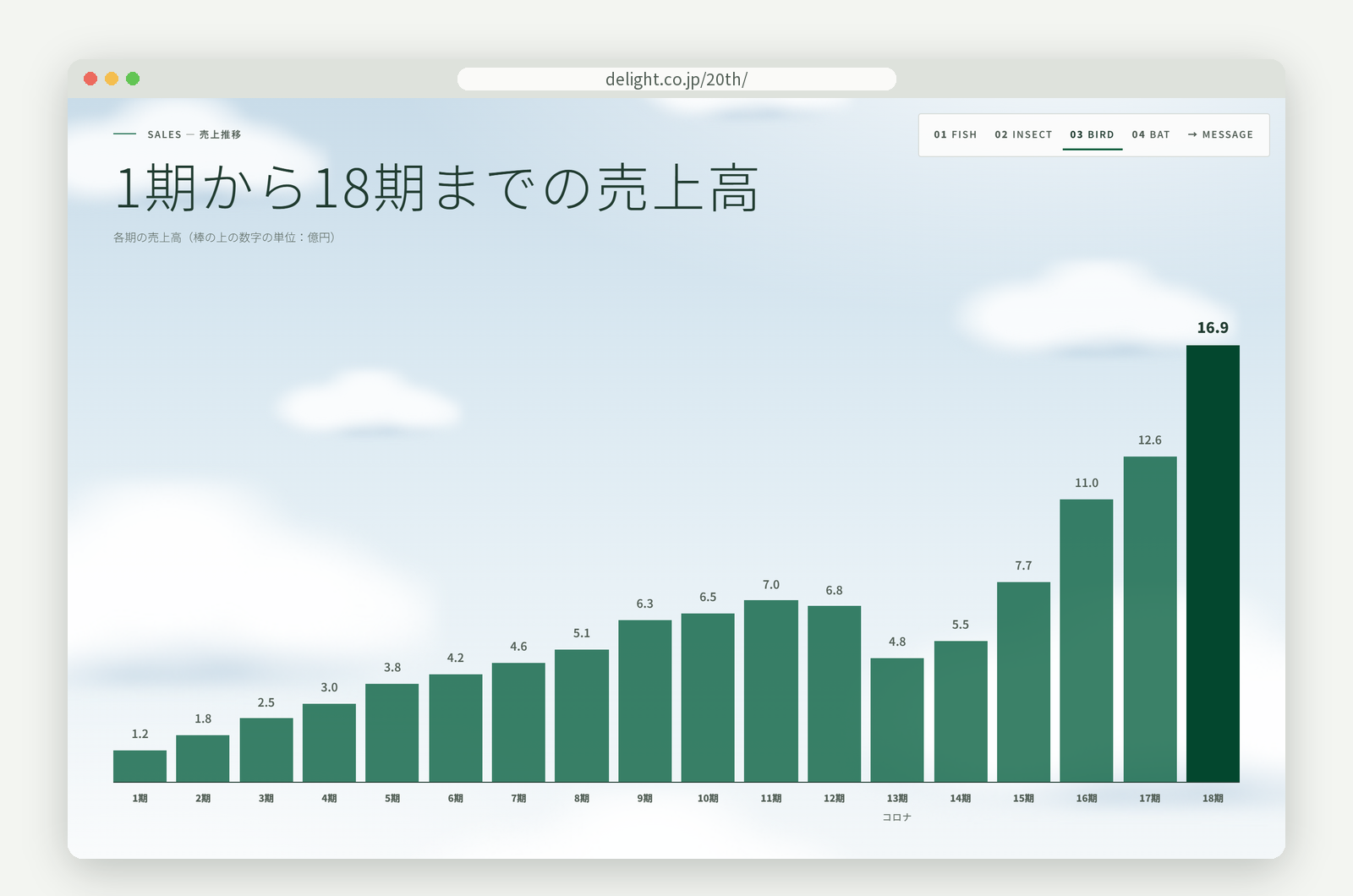The width and height of the screenshot is (1353, 896).
Task: Open the MESSAGE arrow link
Action: 1220,134
